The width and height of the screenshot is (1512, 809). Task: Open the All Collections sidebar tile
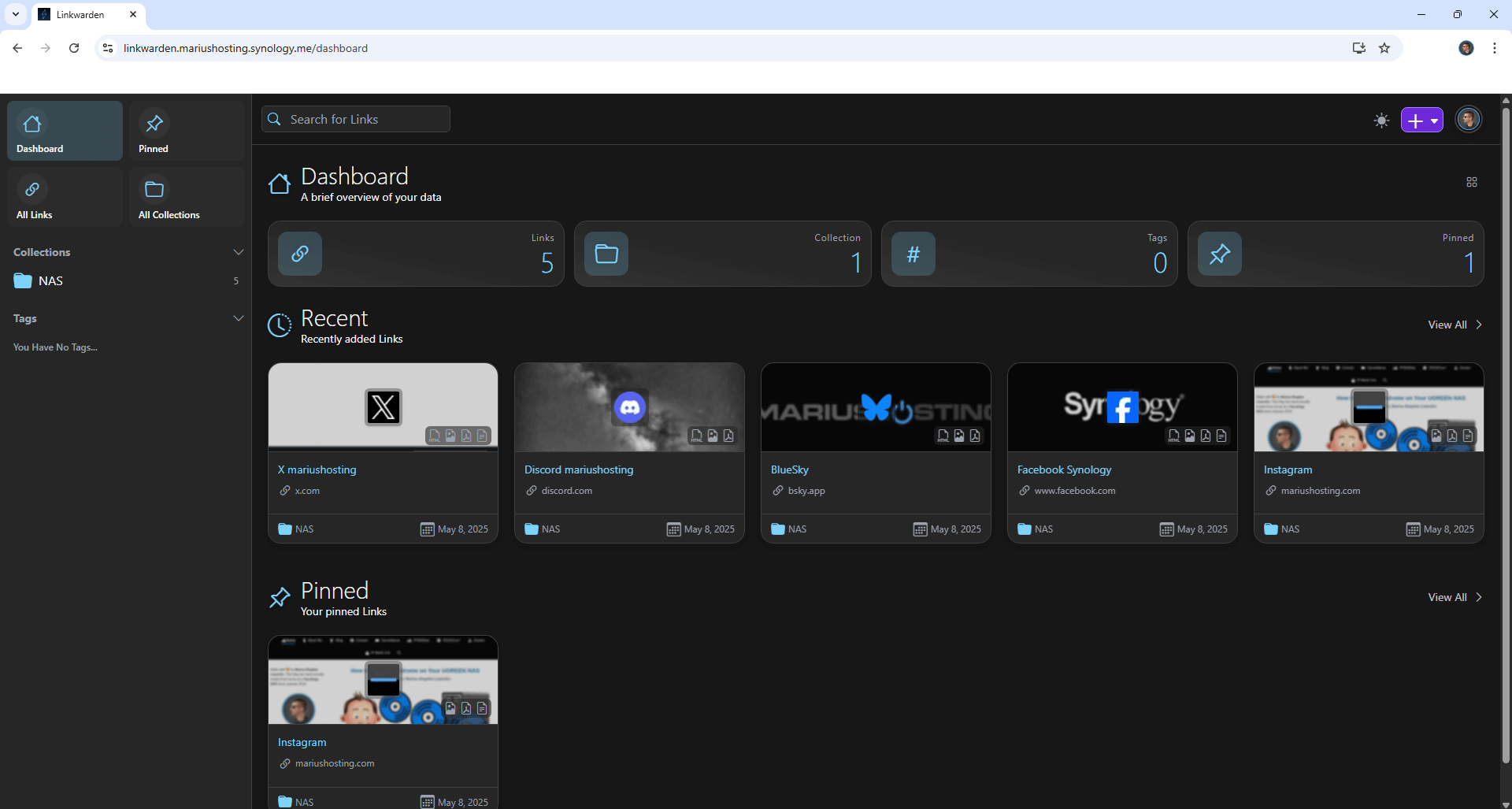(187, 197)
